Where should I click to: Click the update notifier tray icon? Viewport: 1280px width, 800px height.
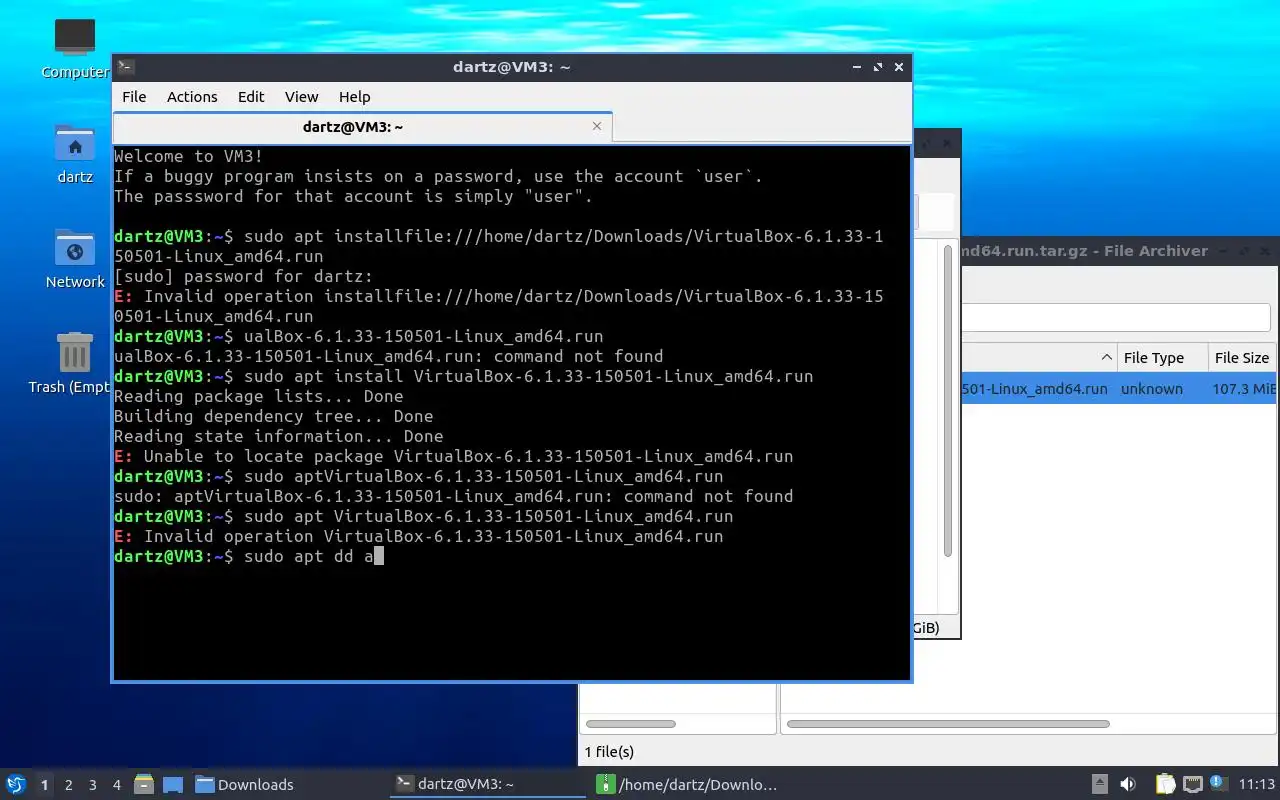[1218, 783]
